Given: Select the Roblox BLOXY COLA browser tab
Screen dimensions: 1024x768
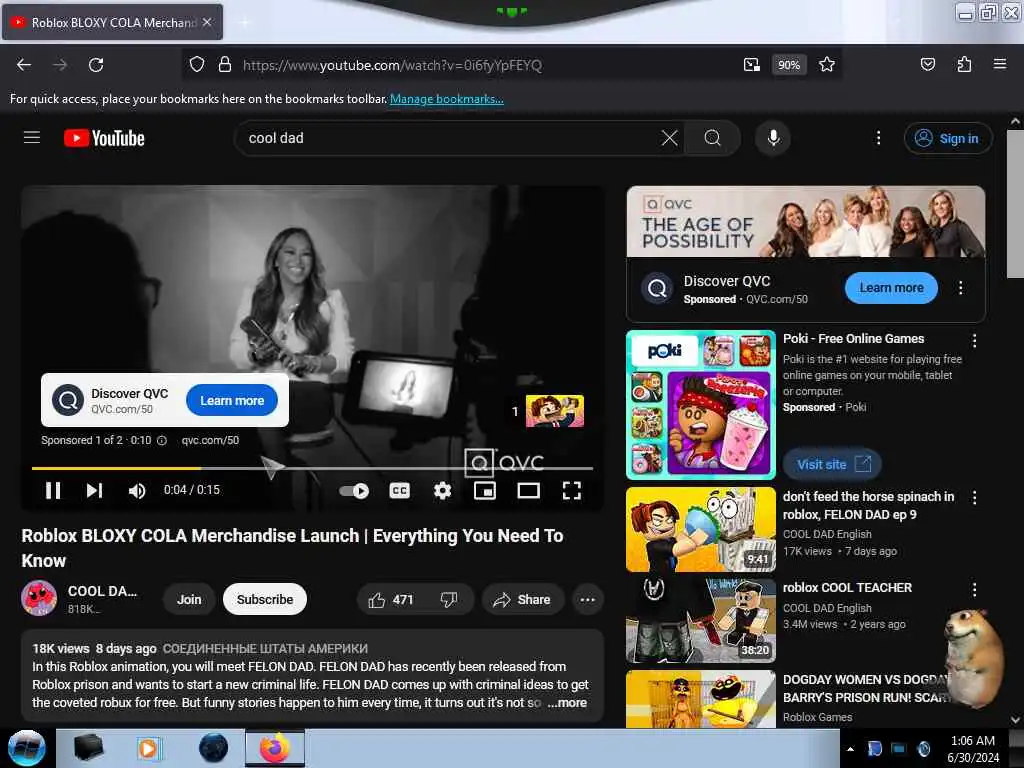Looking at the screenshot, I should click(x=112, y=22).
